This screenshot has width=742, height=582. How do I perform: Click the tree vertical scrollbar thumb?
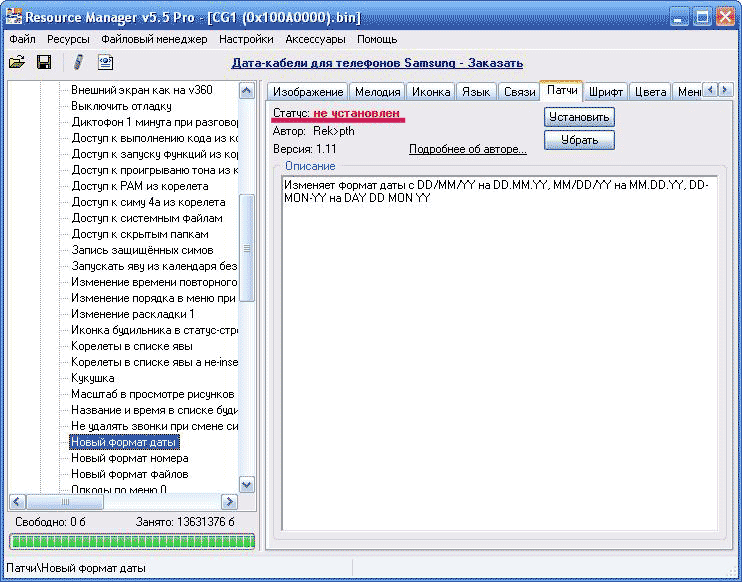(x=247, y=248)
